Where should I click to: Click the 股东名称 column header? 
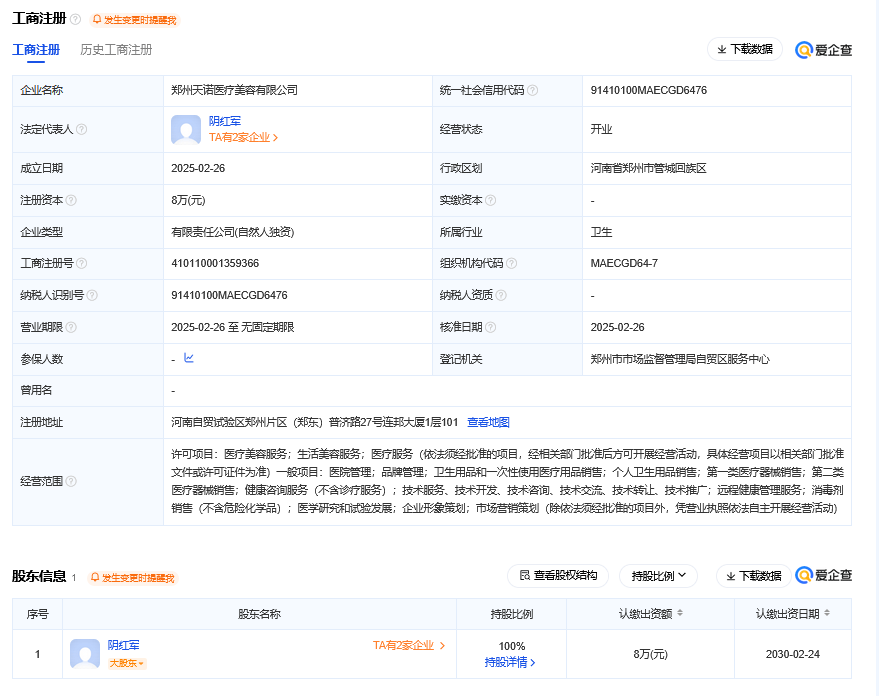[259, 614]
